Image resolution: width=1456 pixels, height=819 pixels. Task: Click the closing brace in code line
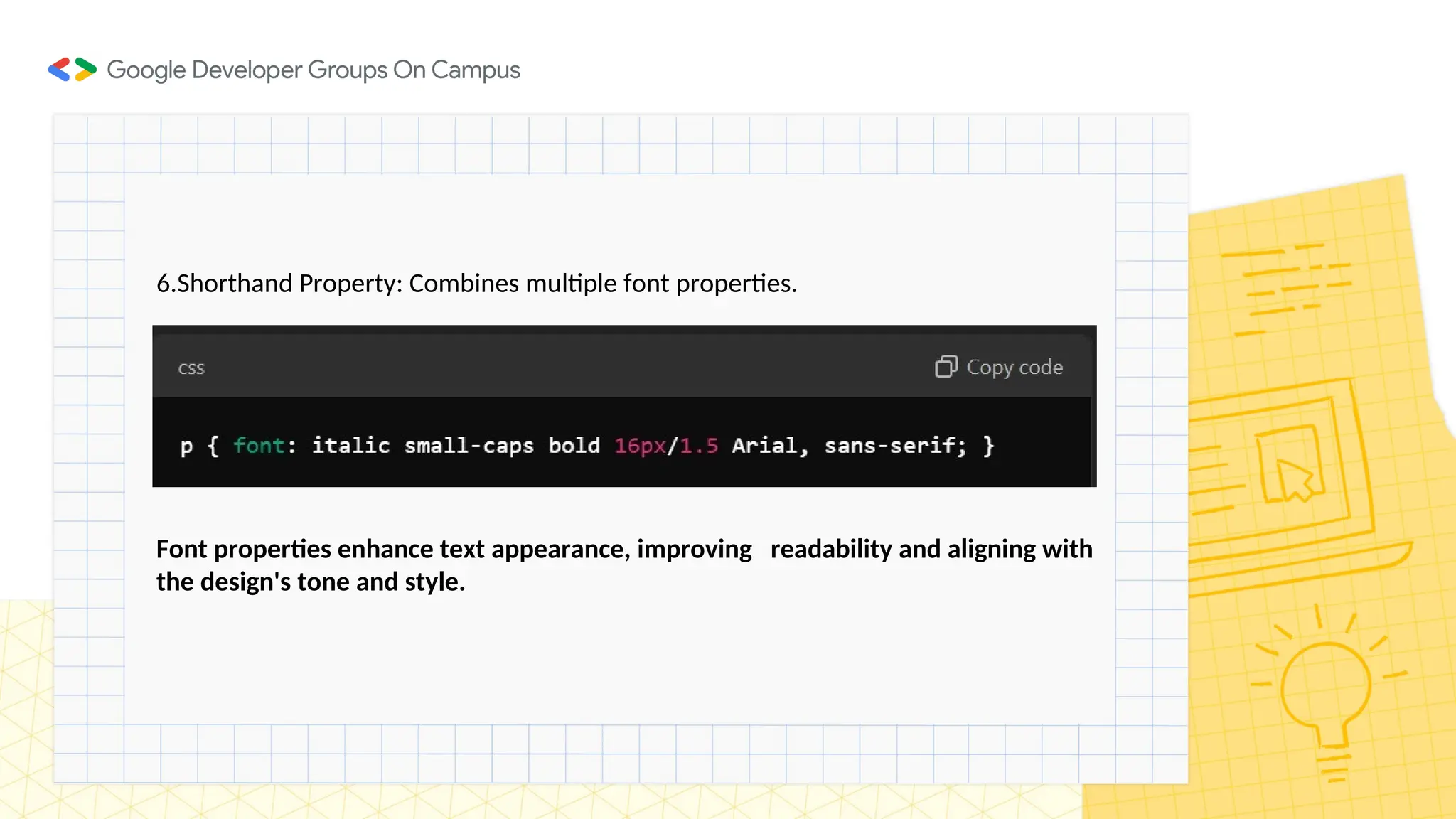point(988,446)
